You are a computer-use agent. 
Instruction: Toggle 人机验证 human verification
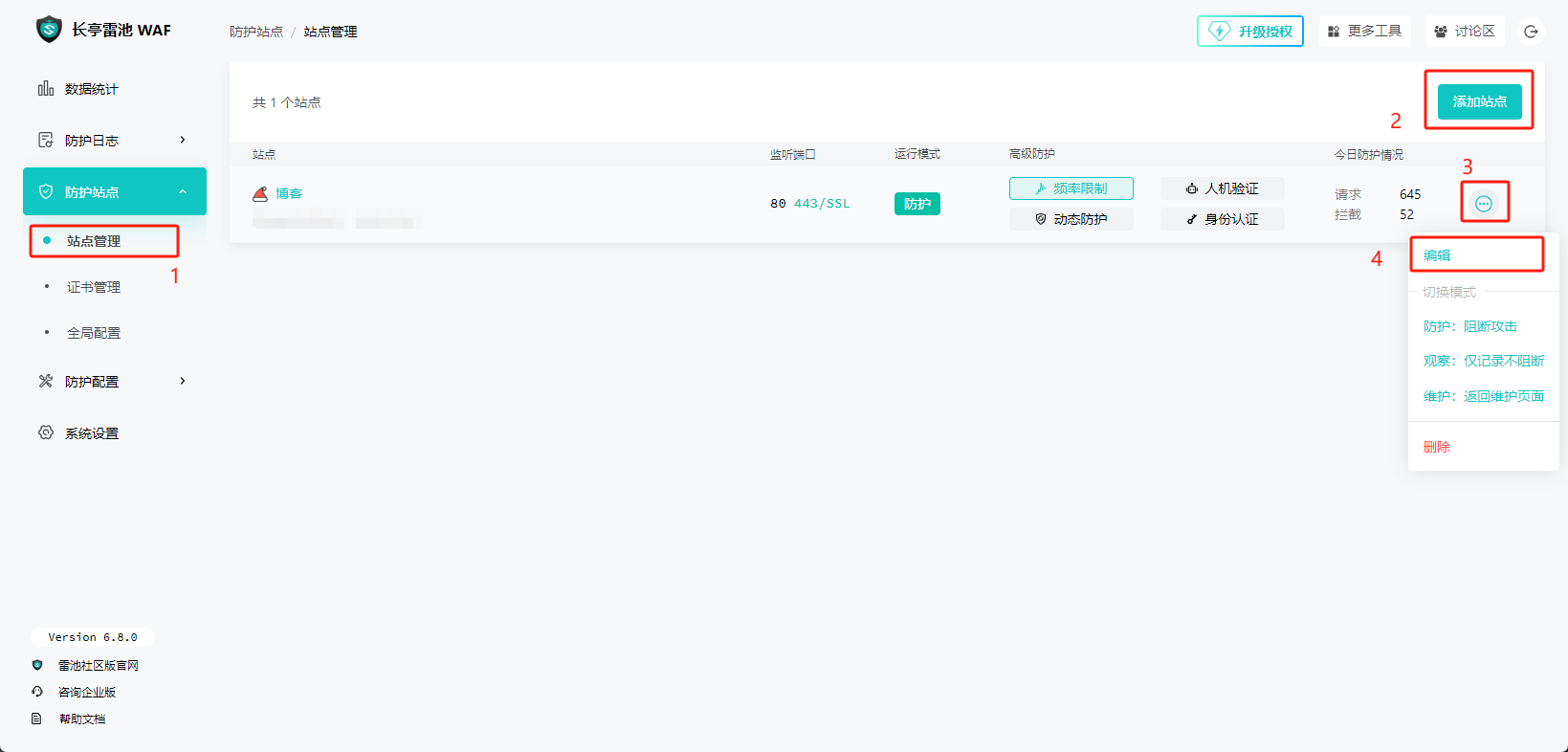coord(1222,188)
